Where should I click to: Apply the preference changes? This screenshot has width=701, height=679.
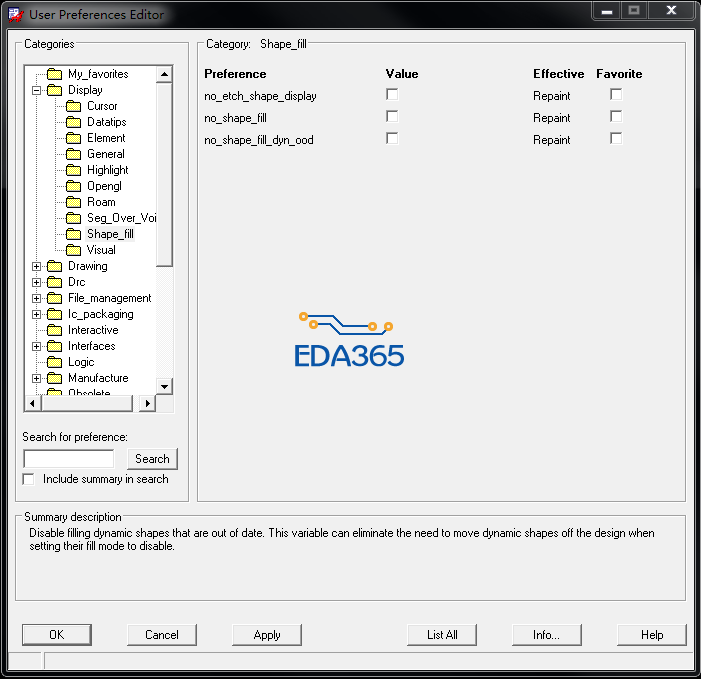[267, 635]
